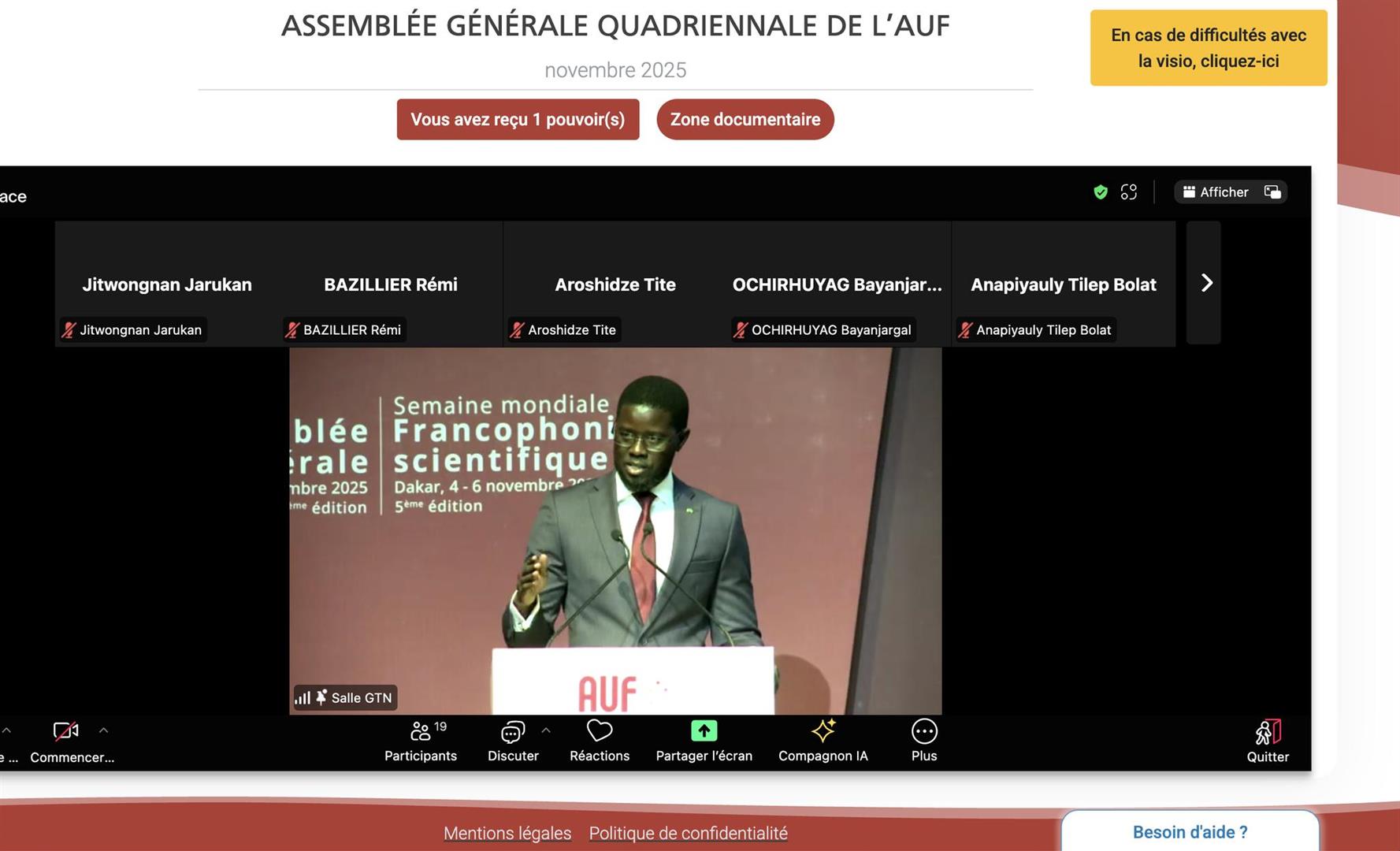Open the Afficher view menu
The height and width of the screenshot is (851, 1400).
pyautogui.click(x=1216, y=192)
